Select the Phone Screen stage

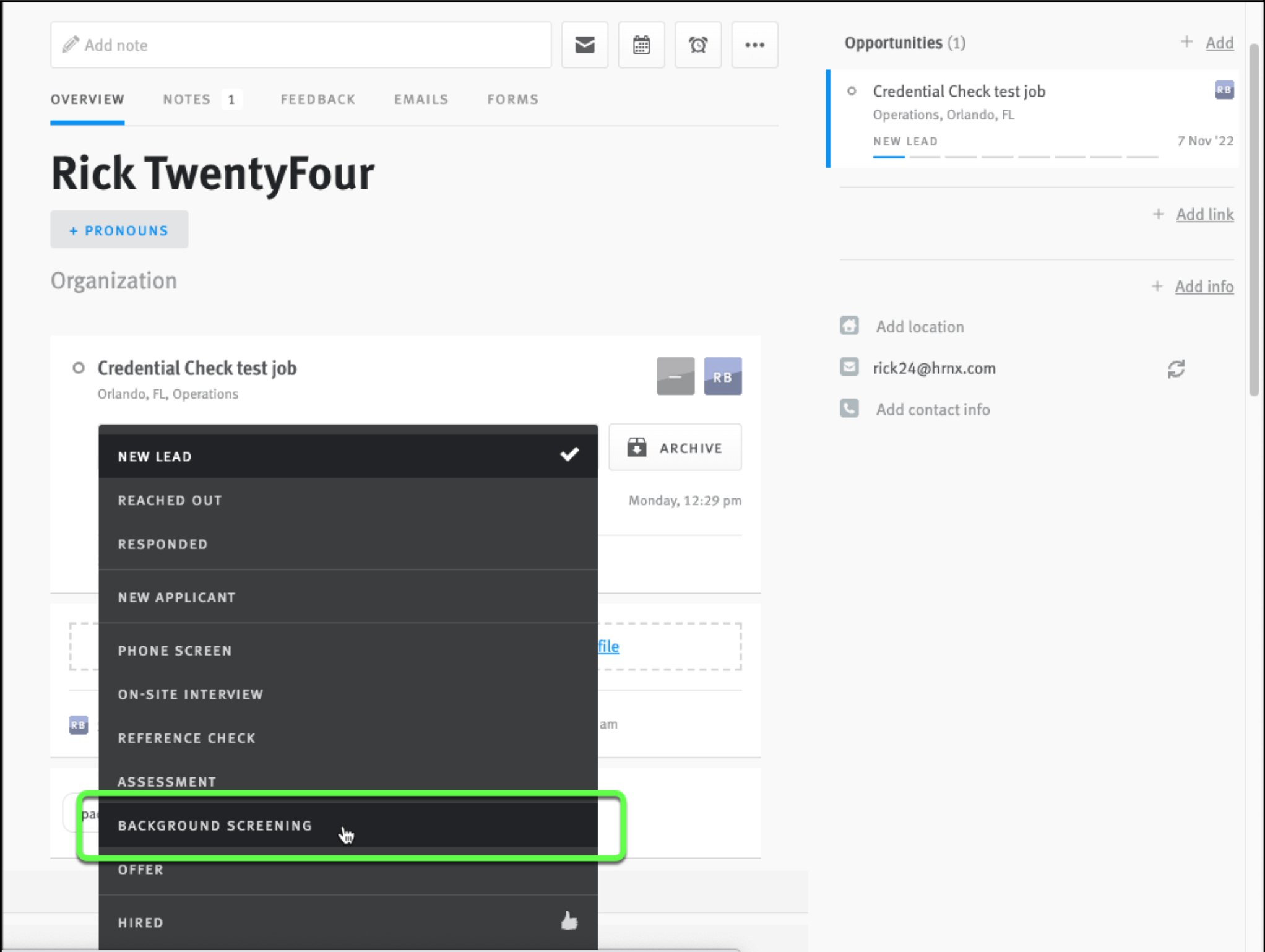click(348, 651)
